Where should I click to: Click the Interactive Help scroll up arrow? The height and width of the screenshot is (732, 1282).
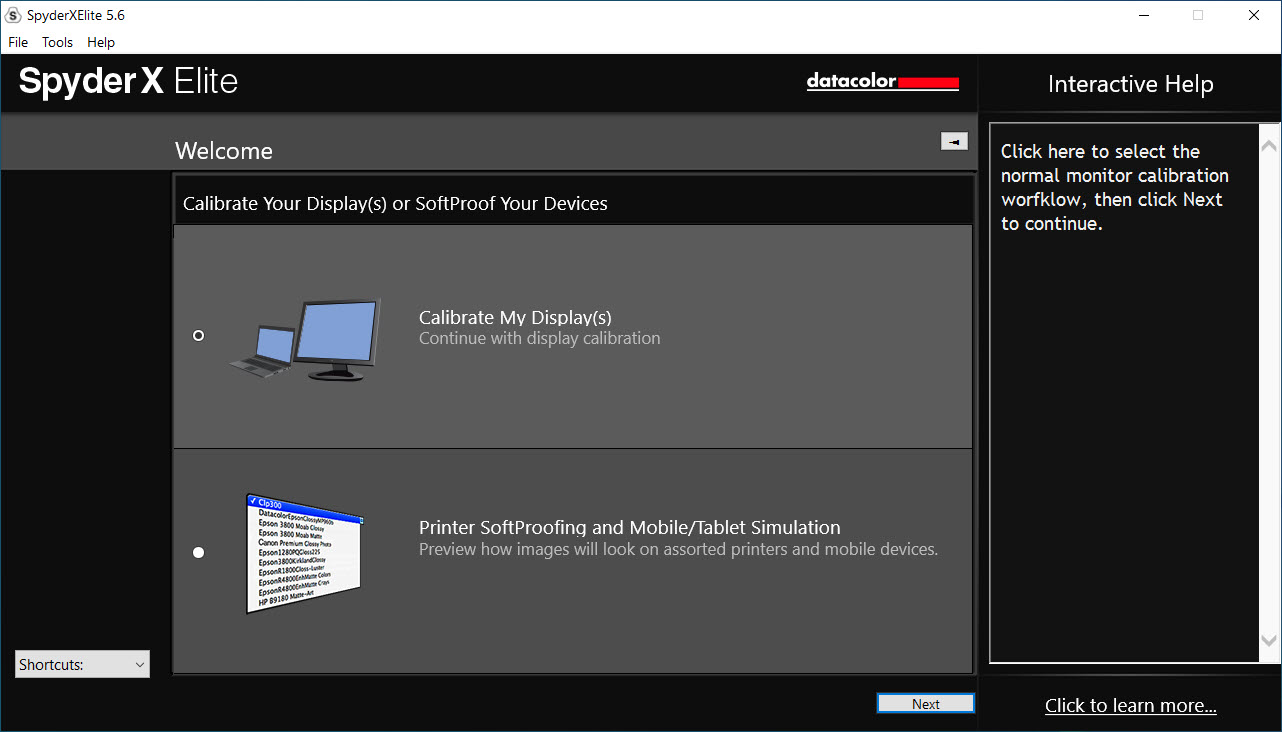click(1269, 145)
